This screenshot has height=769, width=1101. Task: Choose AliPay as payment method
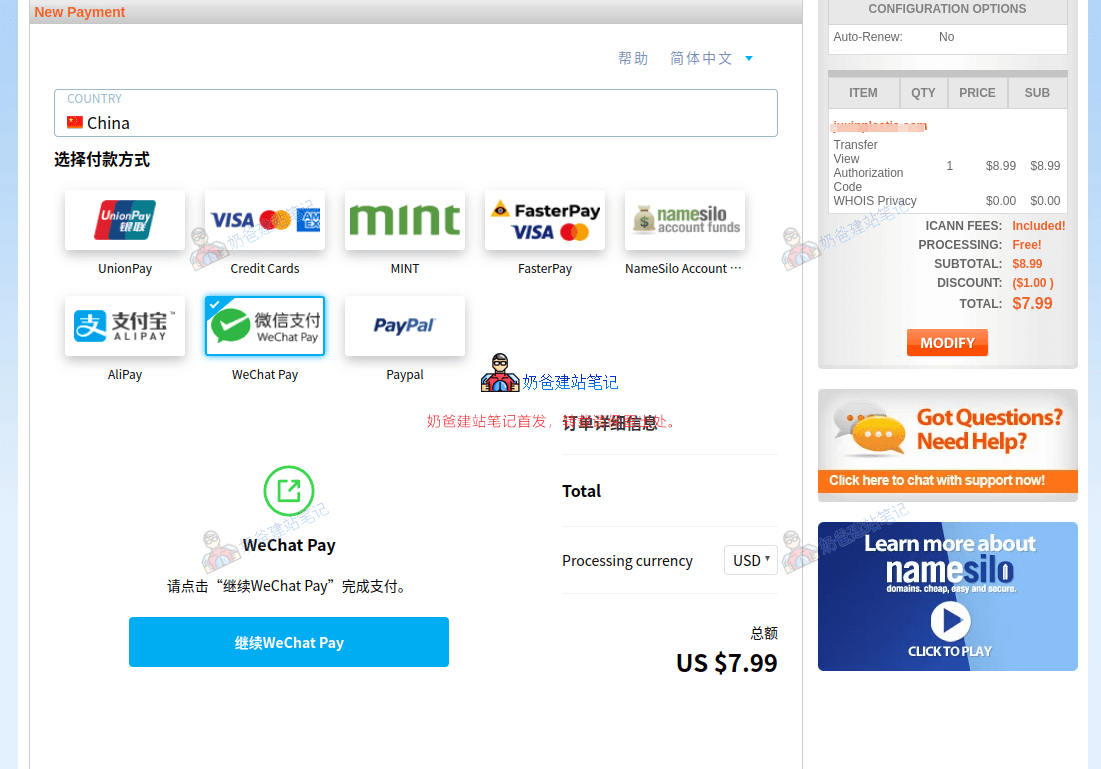pos(125,326)
